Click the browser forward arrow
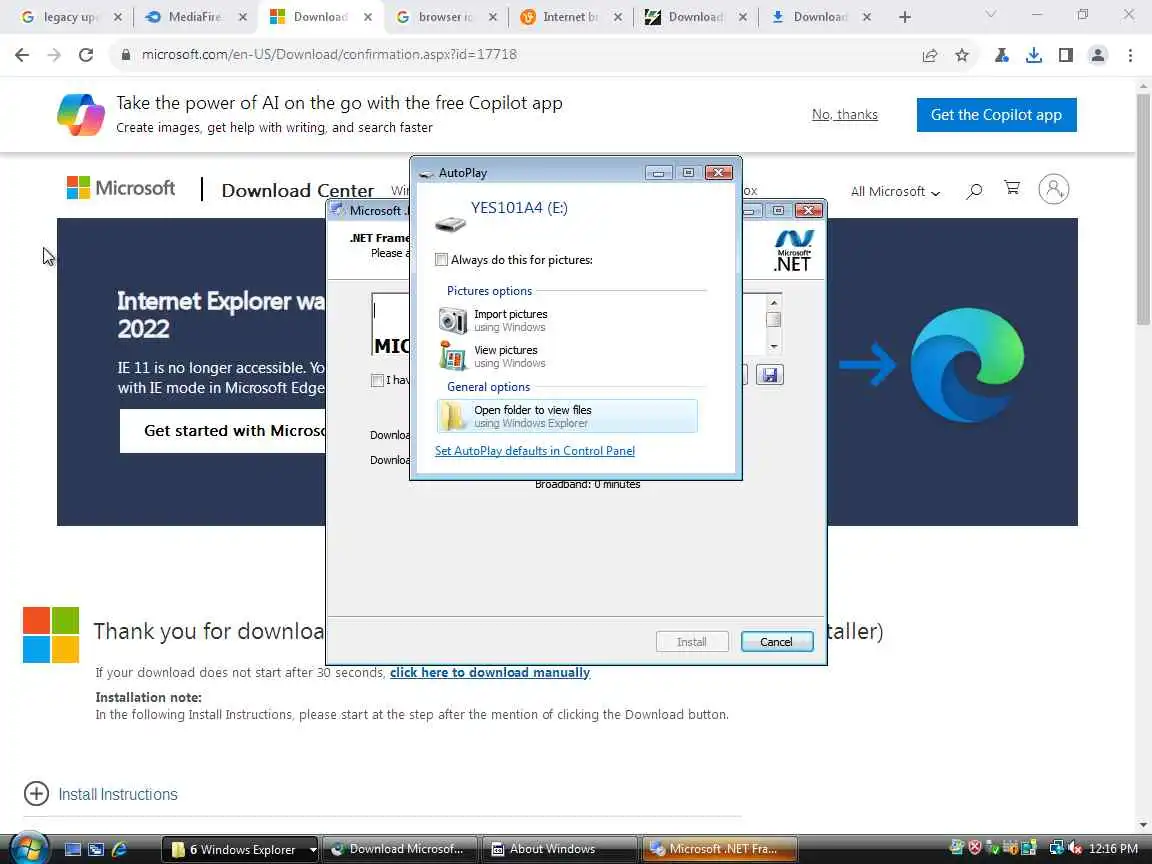 click(54, 54)
